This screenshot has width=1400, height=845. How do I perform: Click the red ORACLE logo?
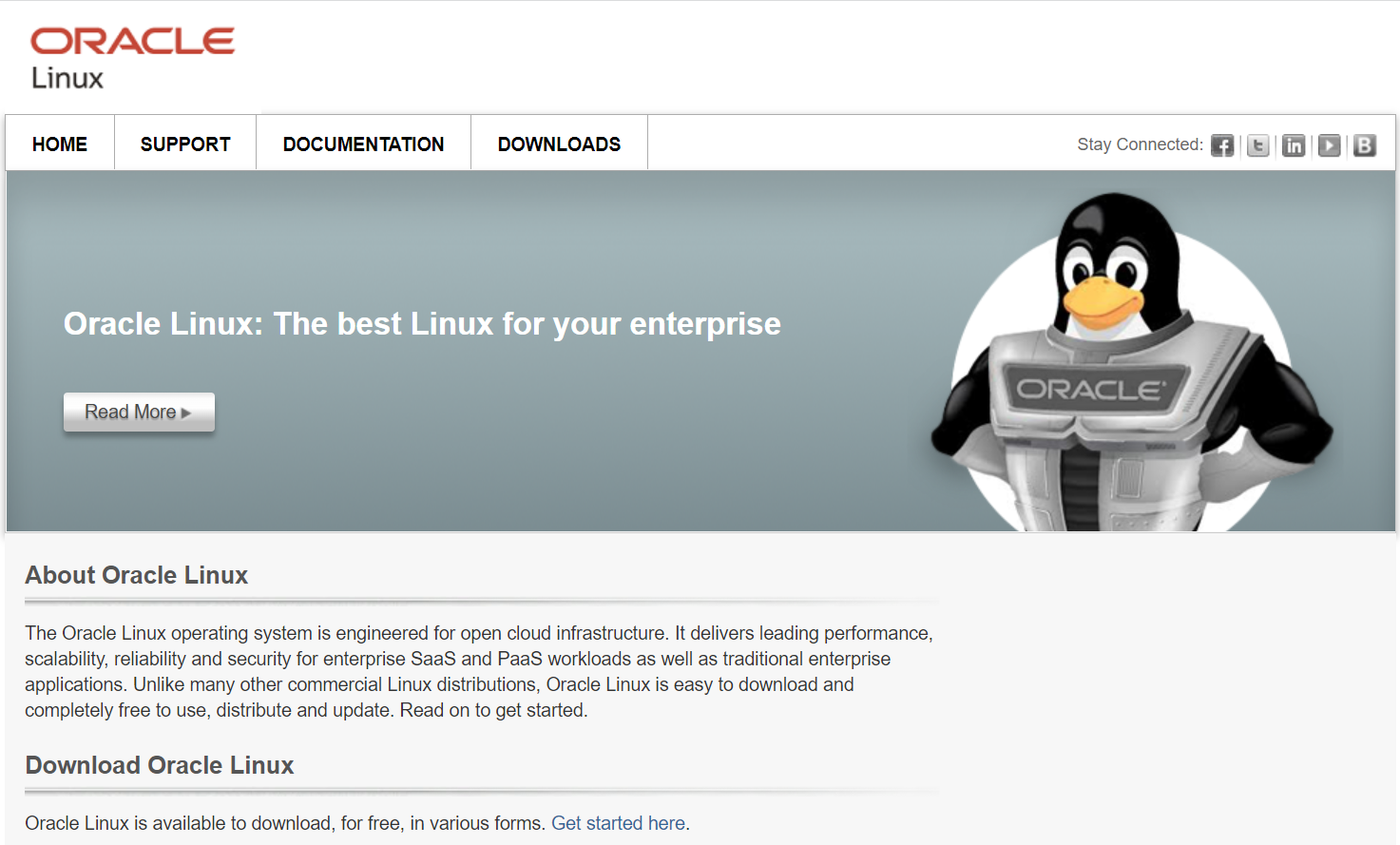[132, 40]
